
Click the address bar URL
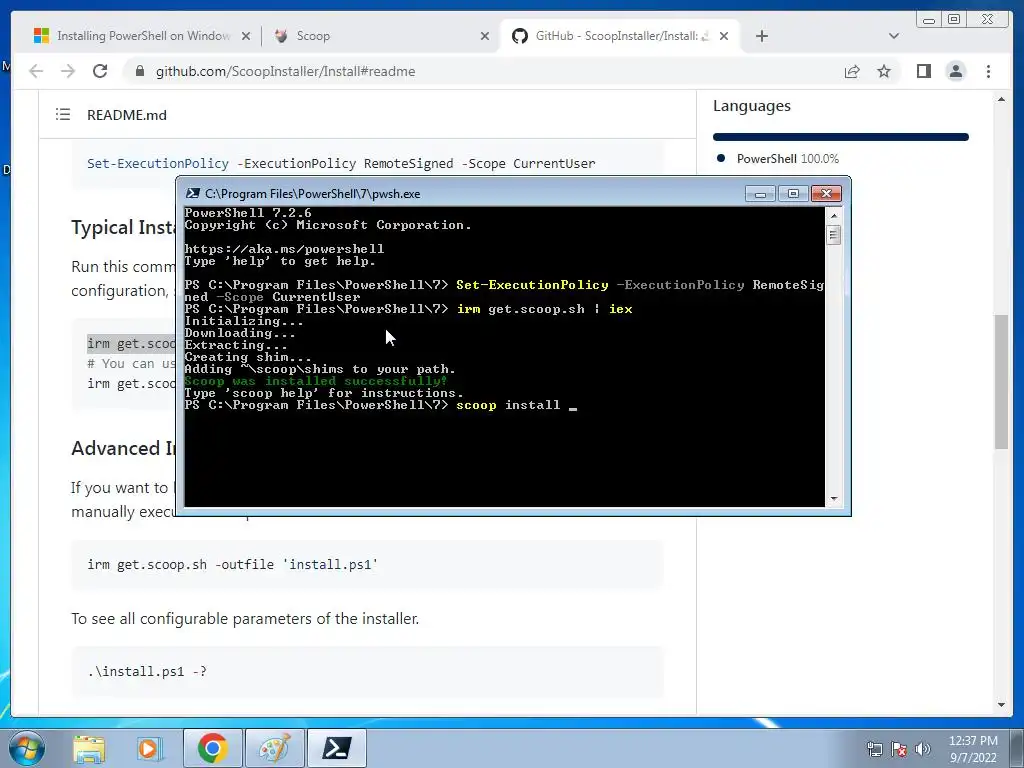(285, 71)
